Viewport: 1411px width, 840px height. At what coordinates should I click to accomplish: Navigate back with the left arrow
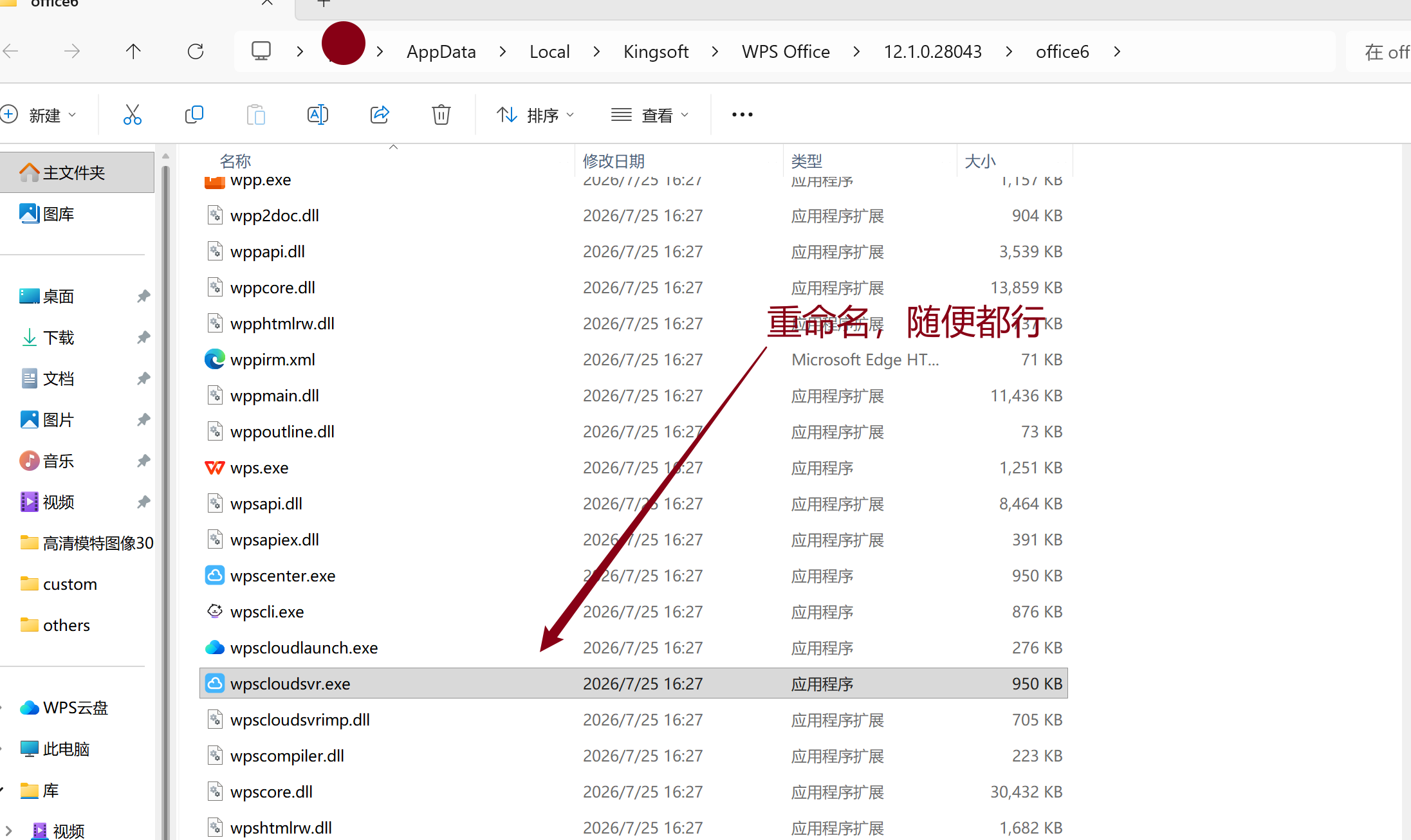point(11,51)
